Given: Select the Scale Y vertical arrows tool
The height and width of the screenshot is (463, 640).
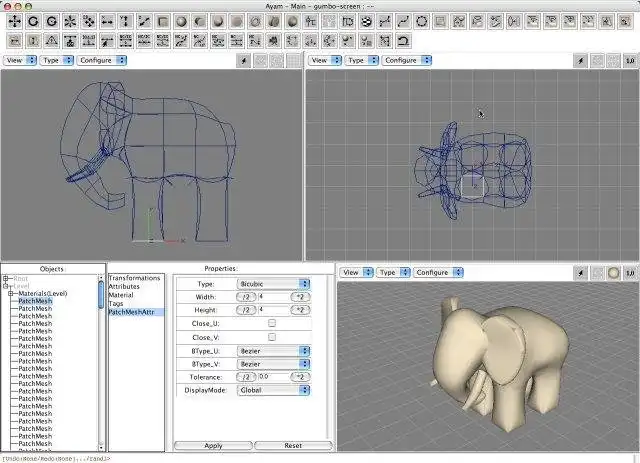Looking at the screenshot, I should click(x=126, y=21).
